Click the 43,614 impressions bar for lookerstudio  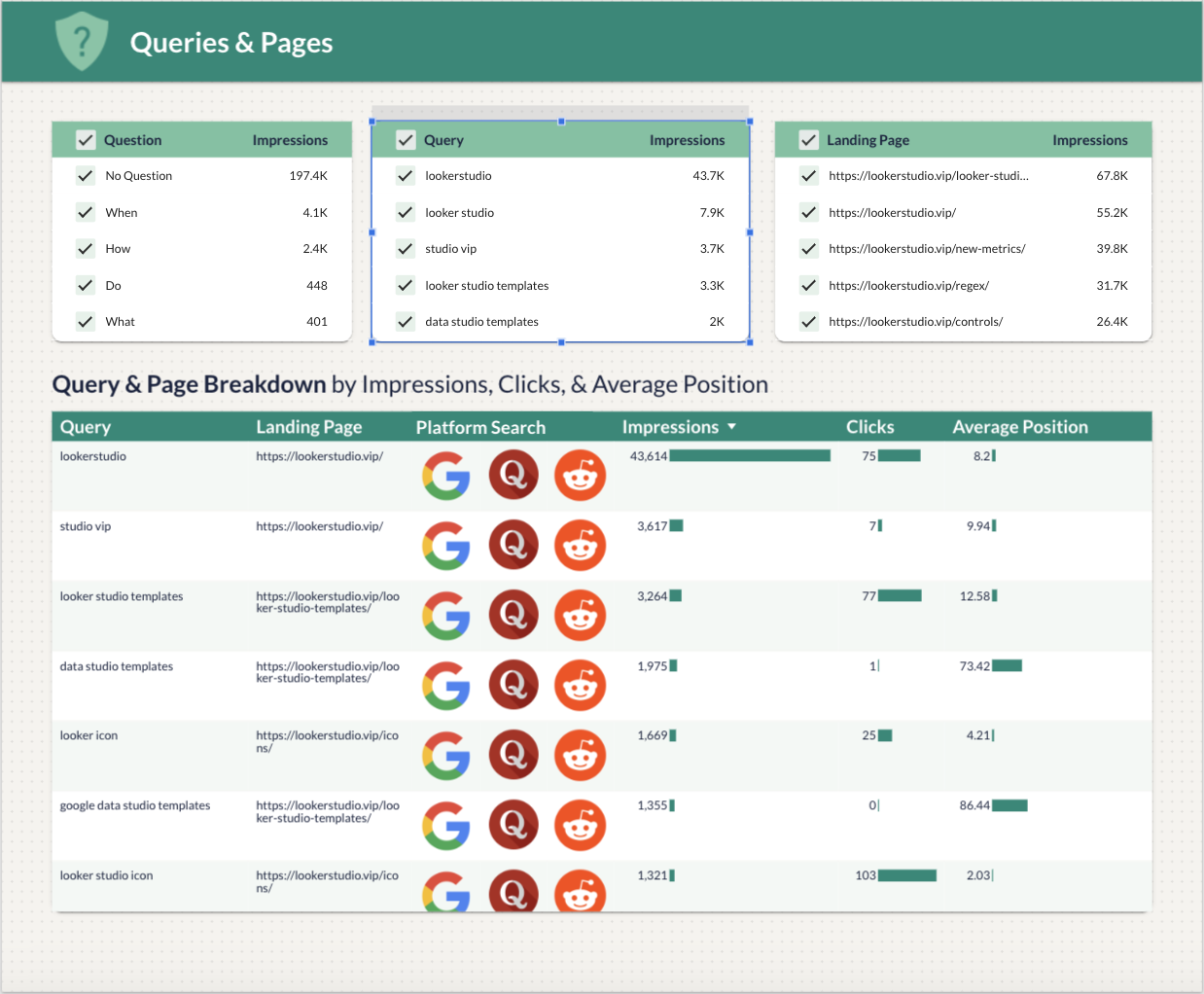(x=750, y=455)
